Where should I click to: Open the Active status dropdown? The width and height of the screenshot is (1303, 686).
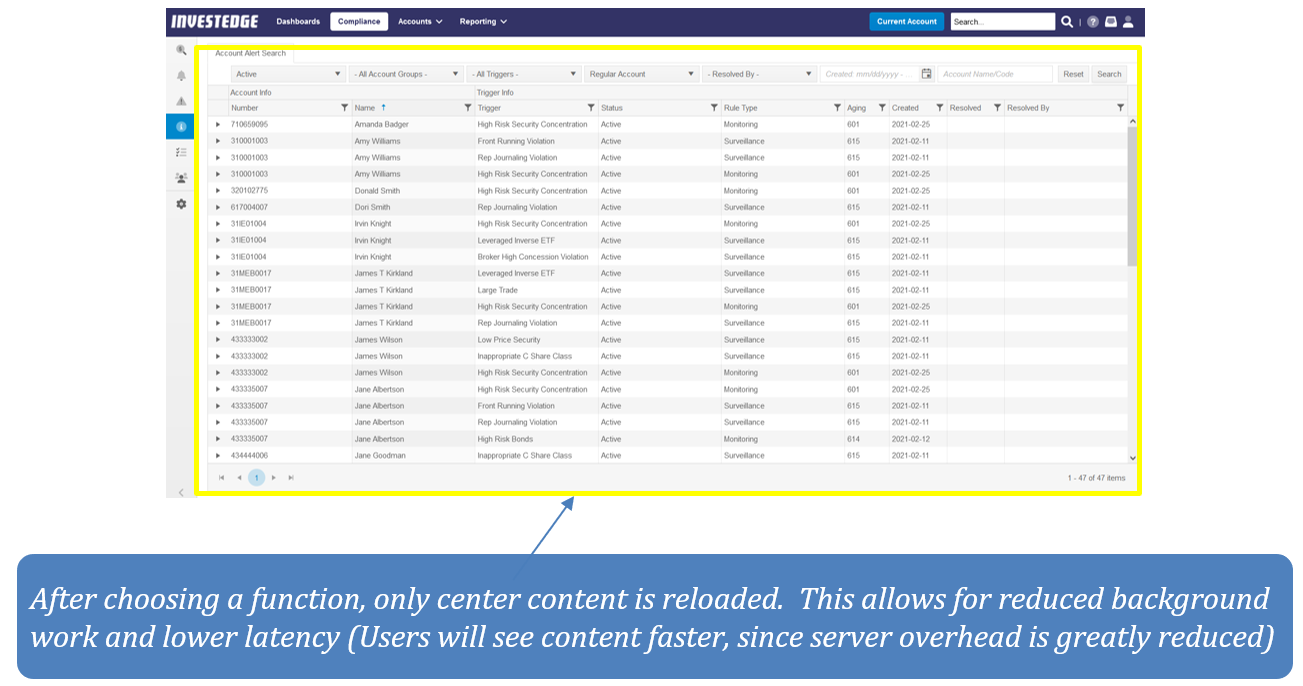(289, 74)
